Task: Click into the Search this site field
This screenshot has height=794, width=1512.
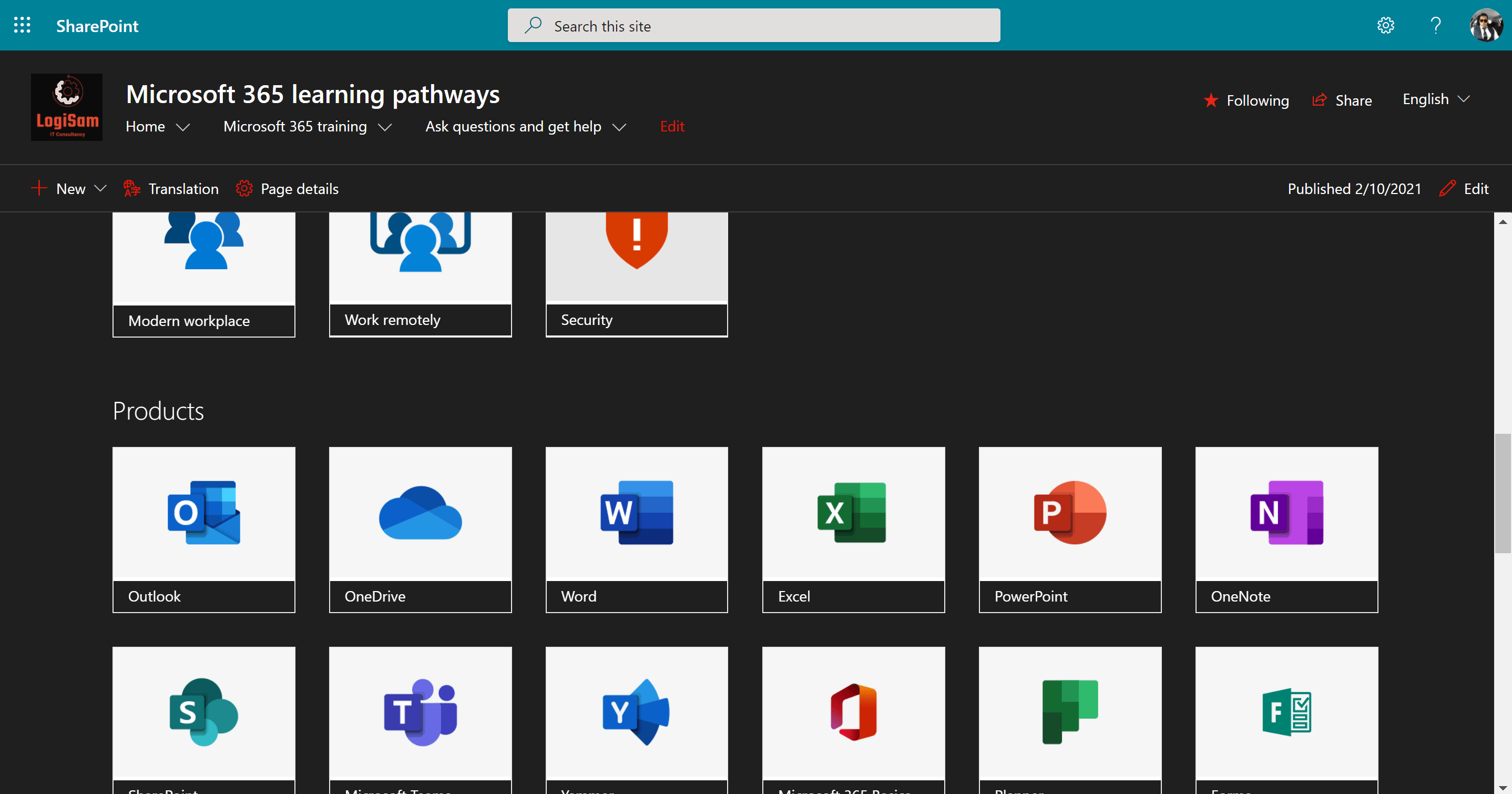Action: [x=754, y=26]
